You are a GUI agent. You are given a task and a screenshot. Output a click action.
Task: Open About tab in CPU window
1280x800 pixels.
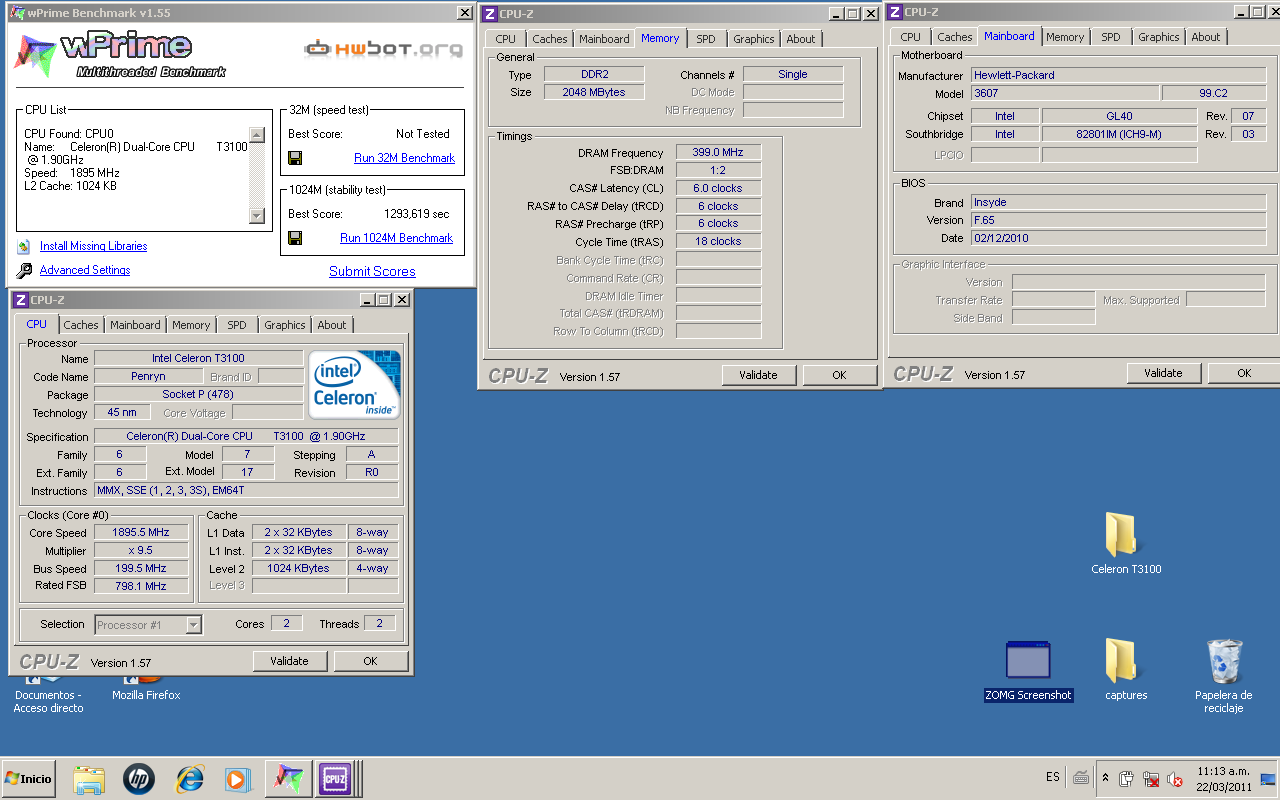point(332,325)
